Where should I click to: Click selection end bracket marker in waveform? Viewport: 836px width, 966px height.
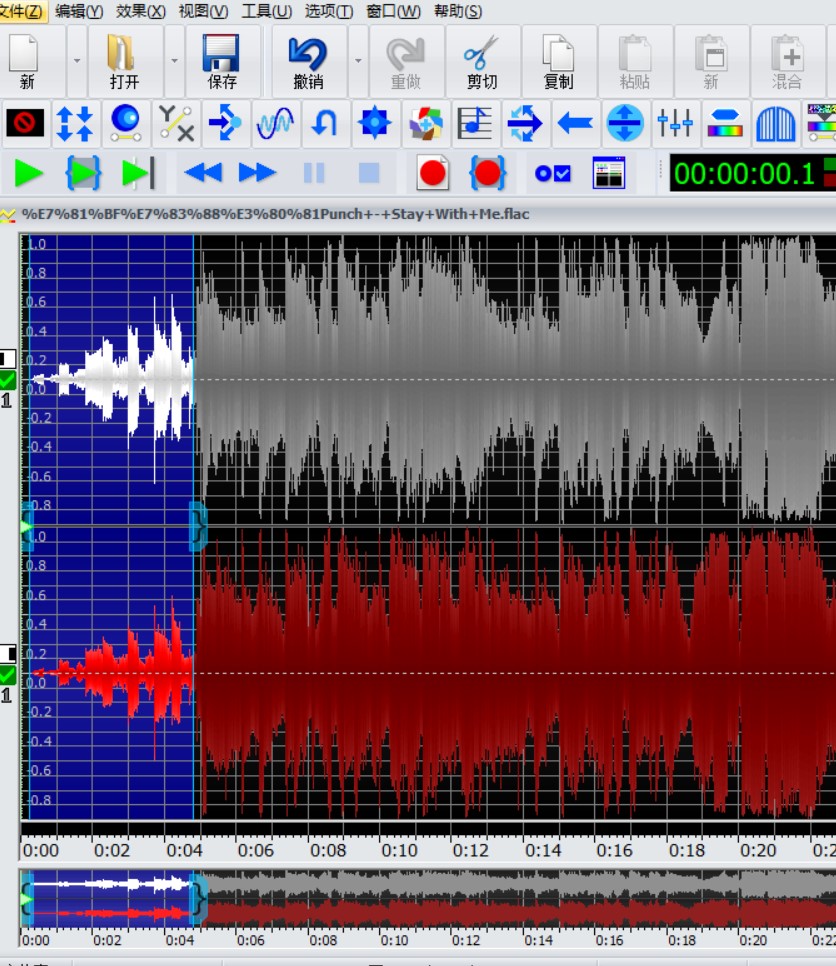(x=198, y=527)
